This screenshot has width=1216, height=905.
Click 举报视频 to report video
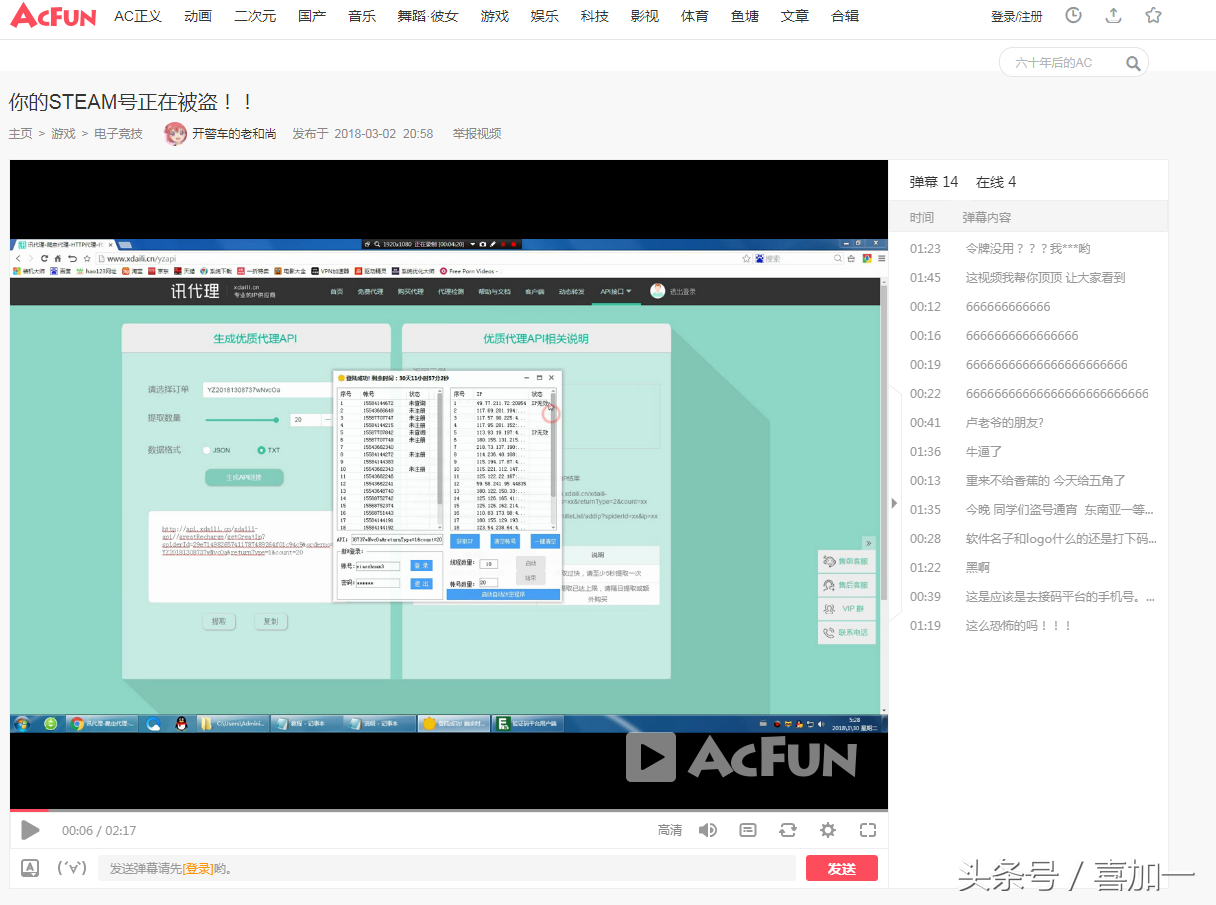pos(477,133)
